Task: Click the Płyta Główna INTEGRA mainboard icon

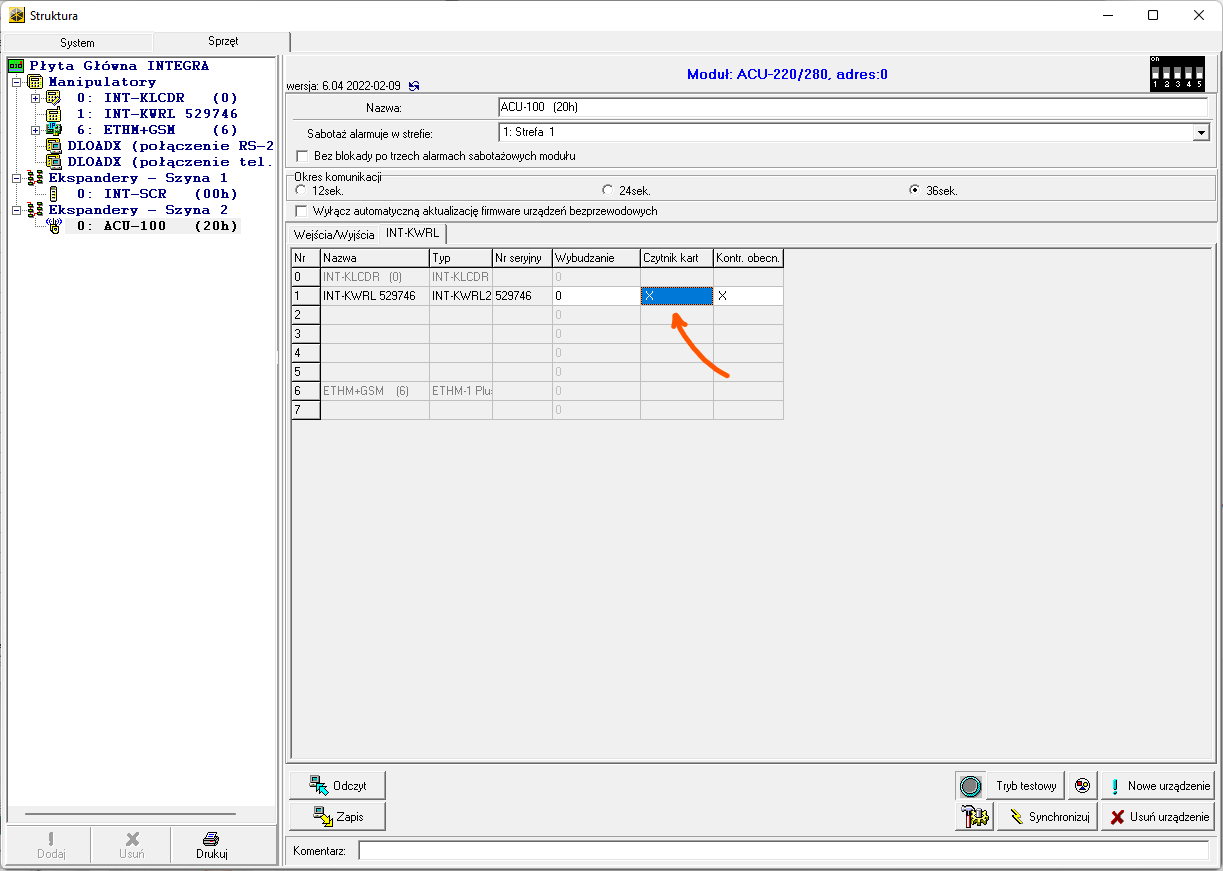Action: coord(15,66)
